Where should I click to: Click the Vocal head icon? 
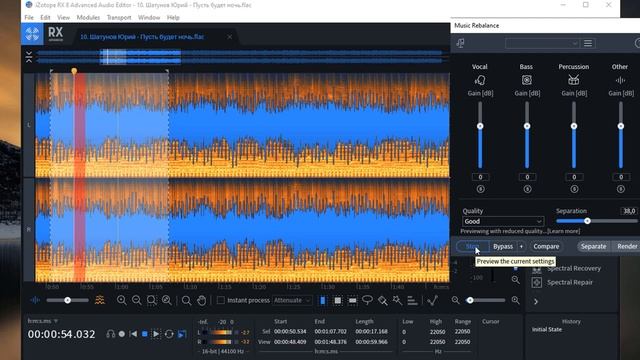(480, 80)
